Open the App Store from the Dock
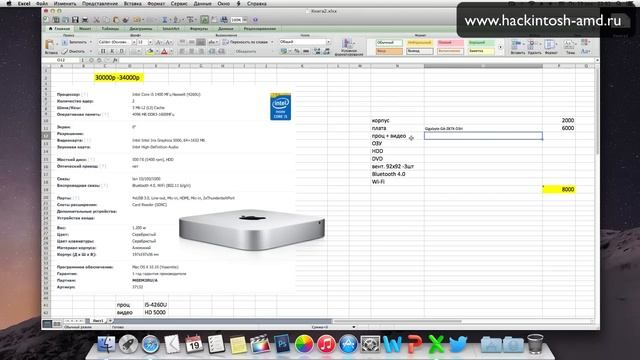 click(x=348, y=344)
